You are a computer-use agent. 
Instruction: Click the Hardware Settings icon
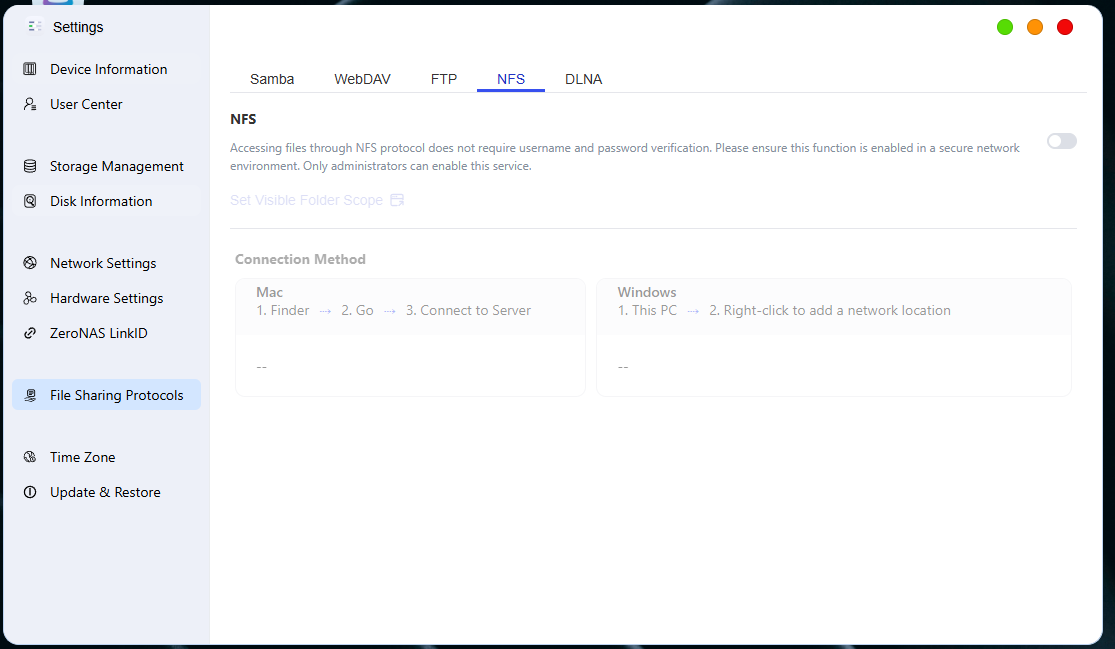pyautogui.click(x=30, y=298)
